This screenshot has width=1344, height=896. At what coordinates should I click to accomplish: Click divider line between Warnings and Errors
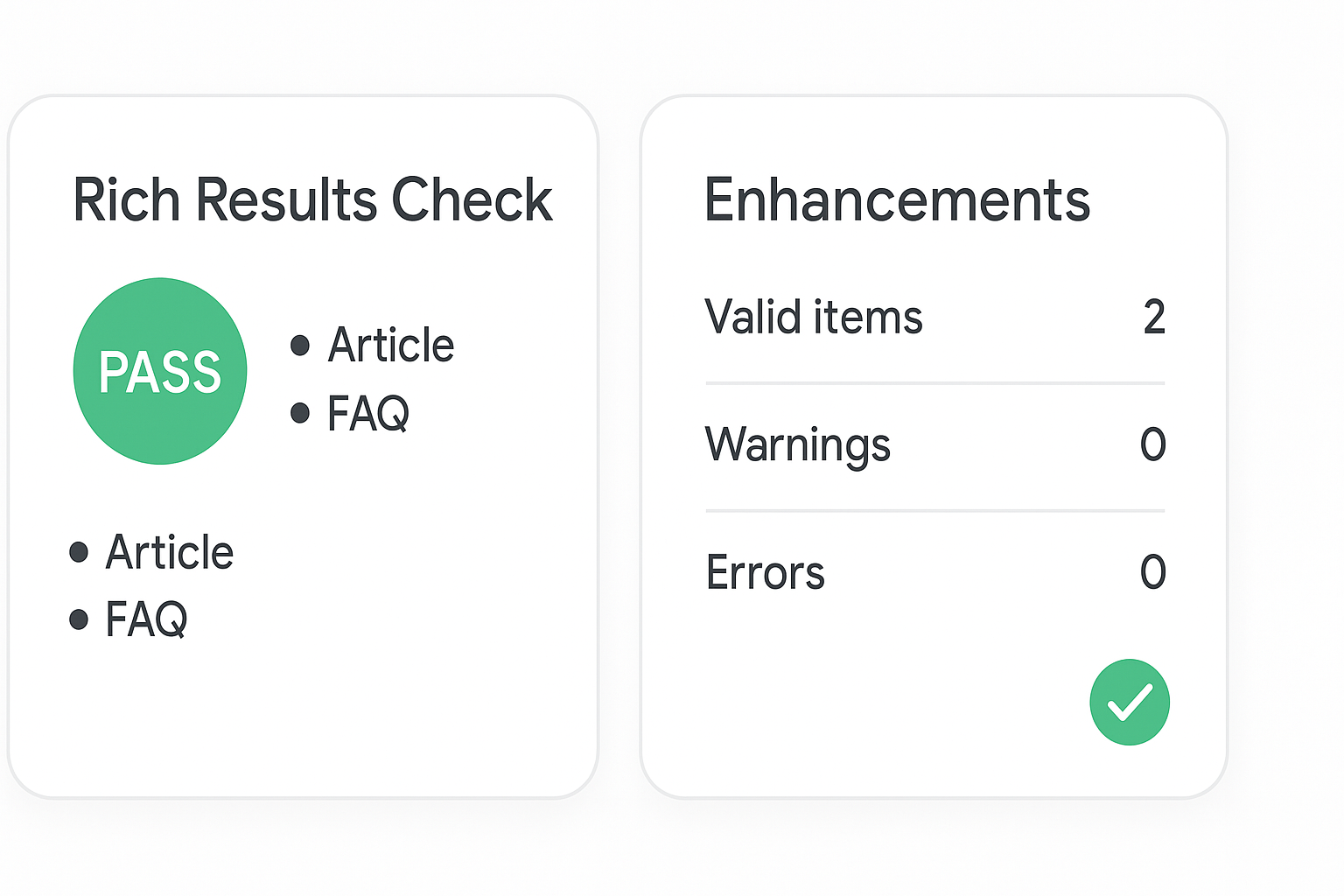934,511
